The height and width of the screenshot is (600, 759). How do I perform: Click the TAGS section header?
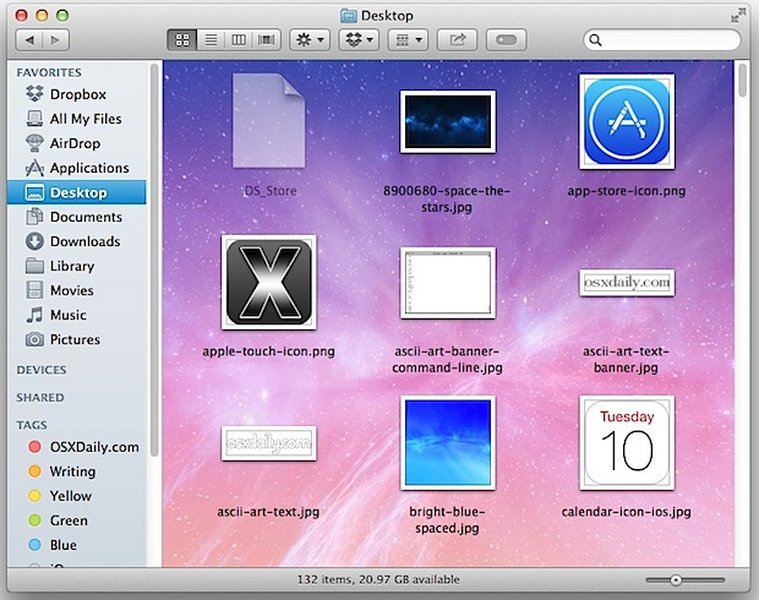click(31, 425)
